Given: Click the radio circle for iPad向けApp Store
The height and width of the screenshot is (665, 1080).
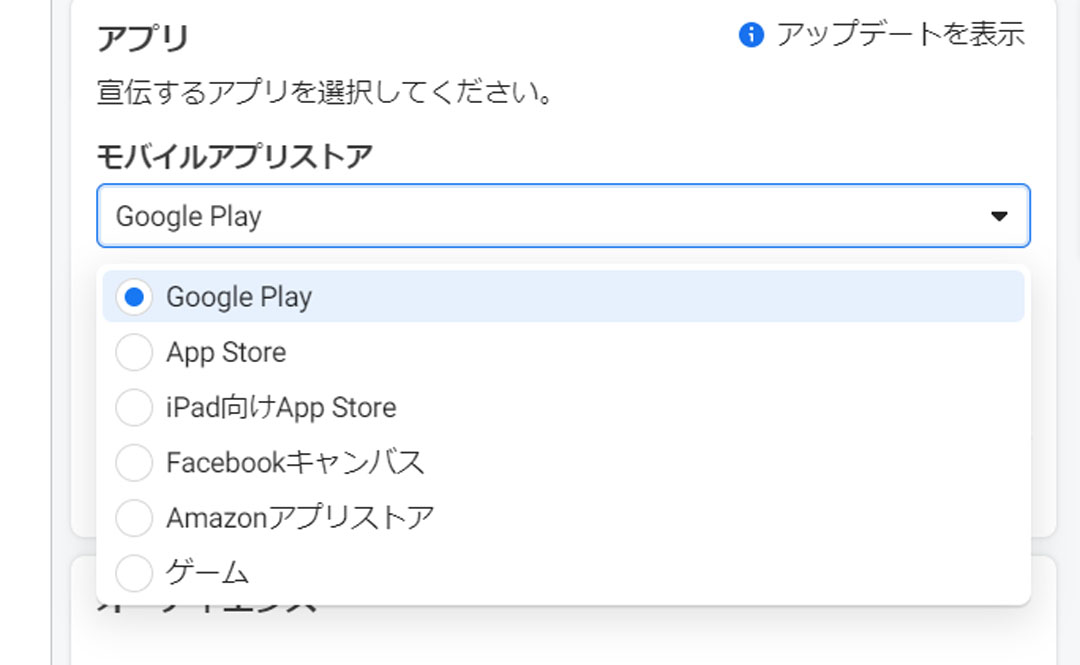Looking at the screenshot, I should point(134,407).
